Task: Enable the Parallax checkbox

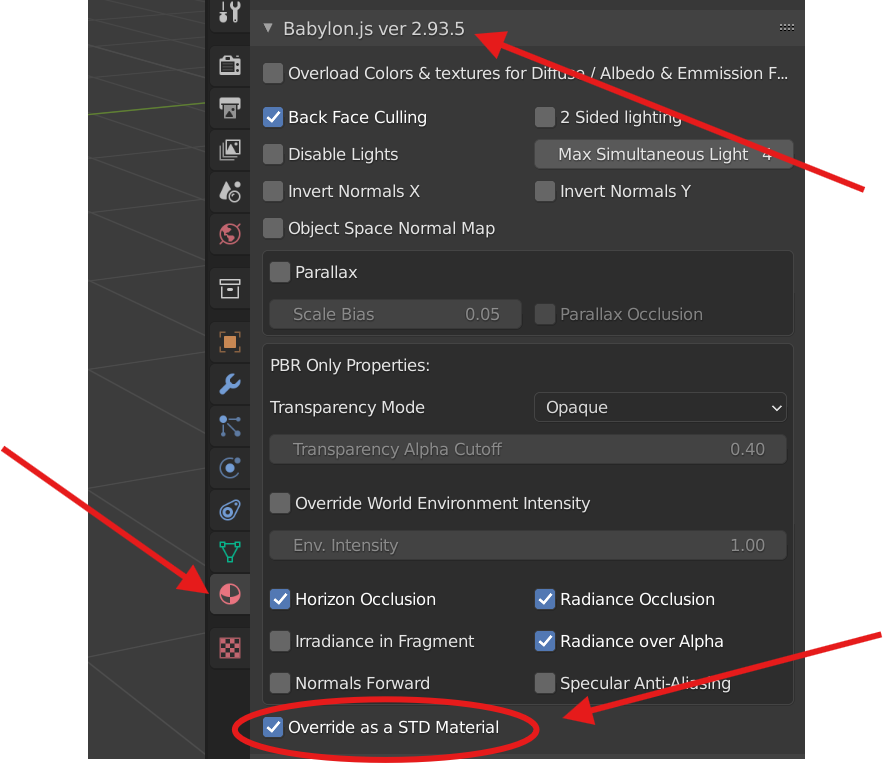Action: pyautogui.click(x=280, y=273)
